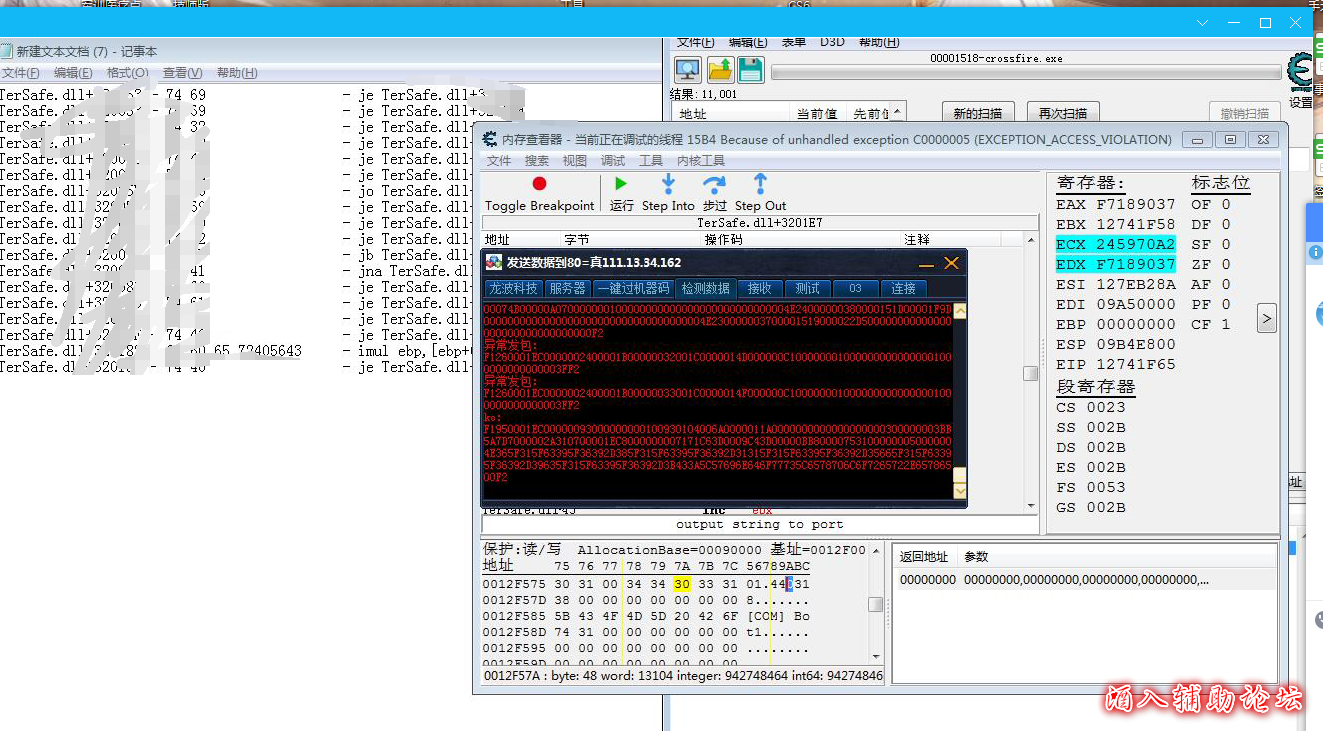Select the 一键过机器码 tab
Screen dimensions: 1323x731
tap(632, 288)
